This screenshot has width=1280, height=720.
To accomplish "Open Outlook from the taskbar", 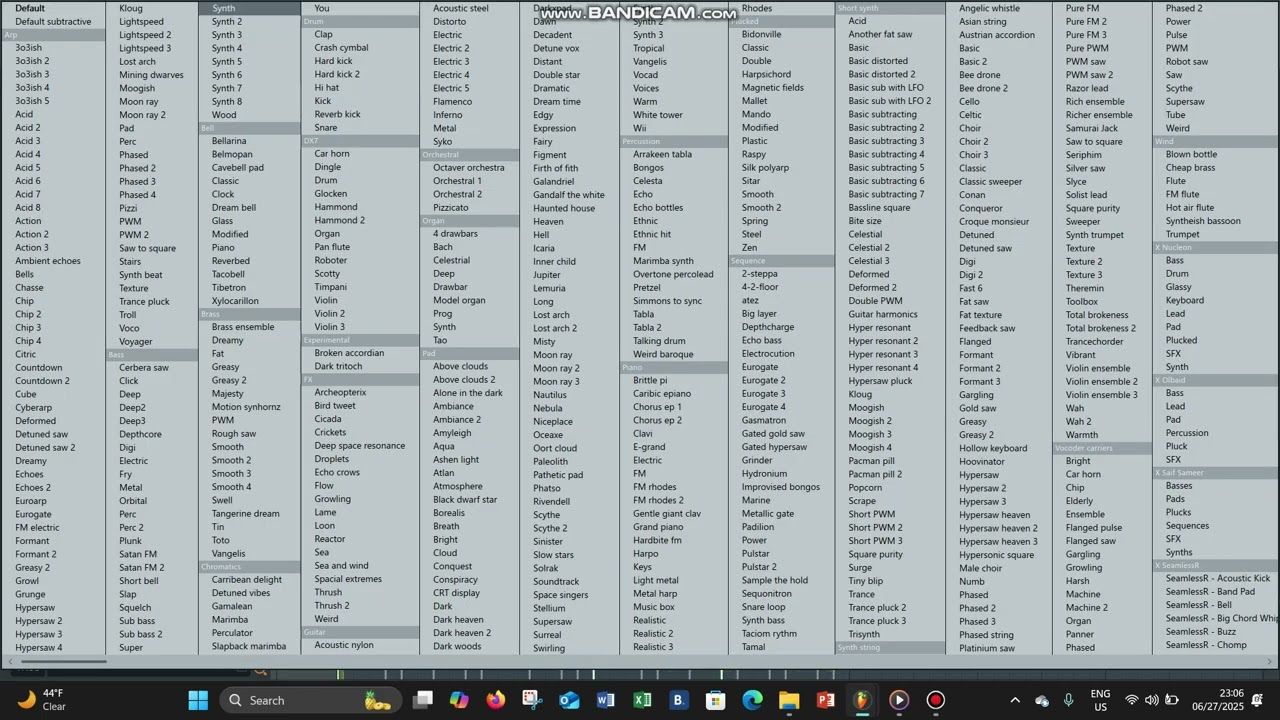I will [x=569, y=700].
